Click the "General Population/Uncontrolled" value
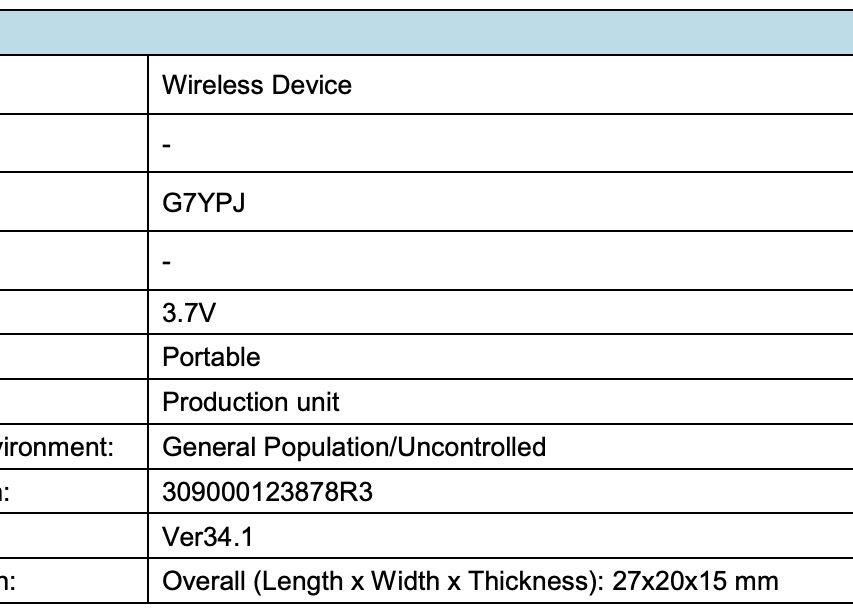The image size is (853, 612). (x=353, y=447)
